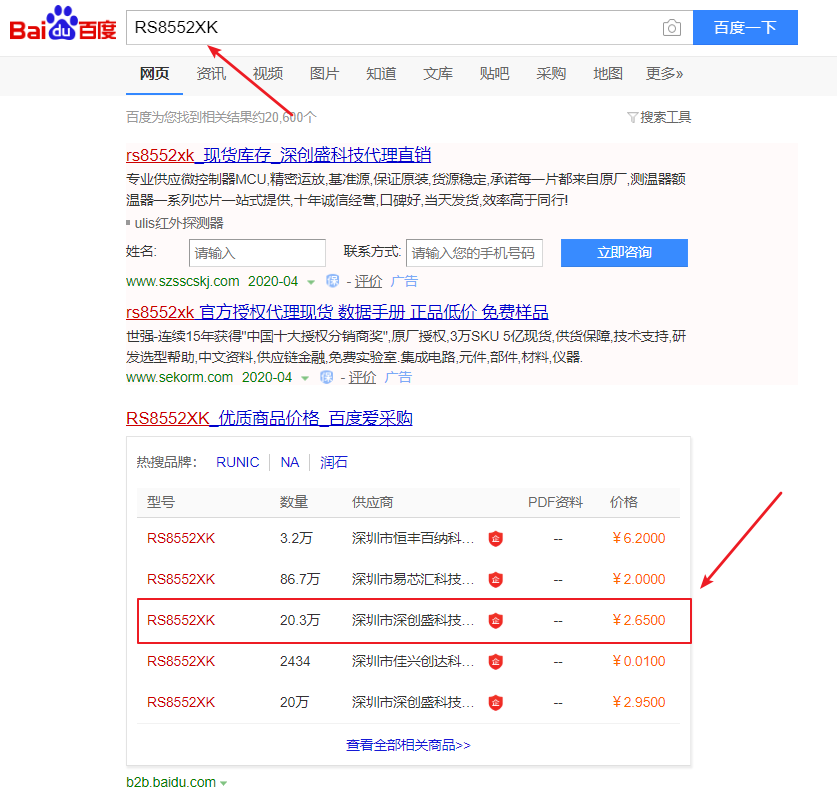Open 搜索工具 filter tools
The height and width of the screenshot is (803, 837).
coord(659,117)
